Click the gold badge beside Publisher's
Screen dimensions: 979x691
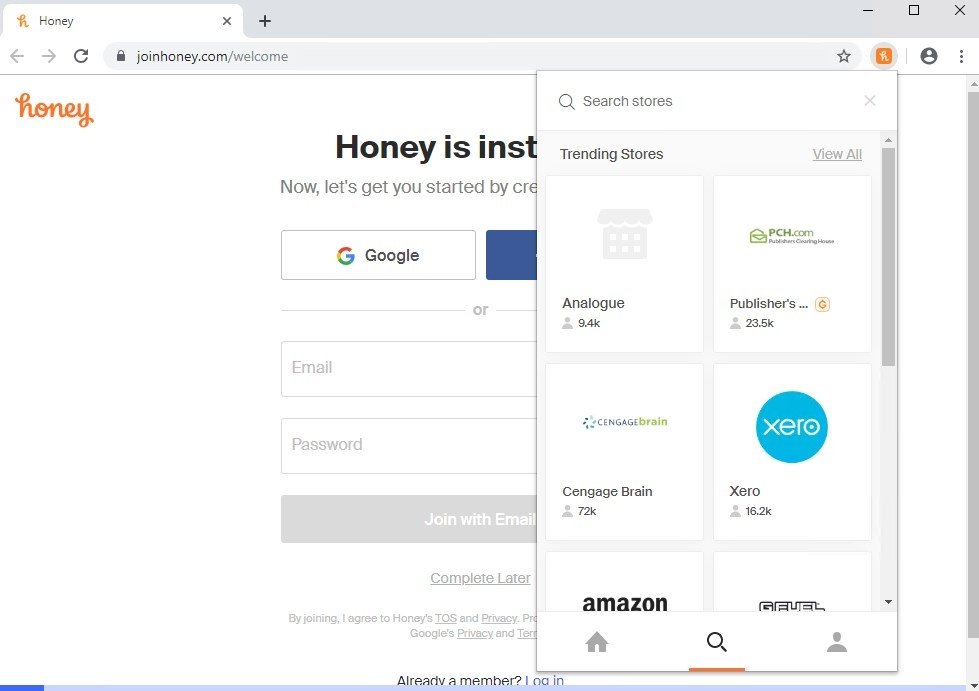[822, 304]
